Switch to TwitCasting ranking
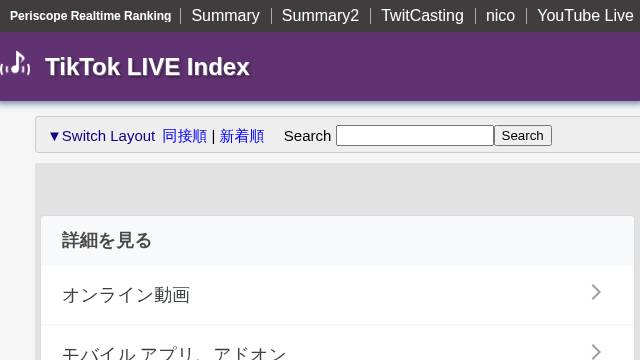The height and width of the screenshot is (360, 640). coord(422,16)
